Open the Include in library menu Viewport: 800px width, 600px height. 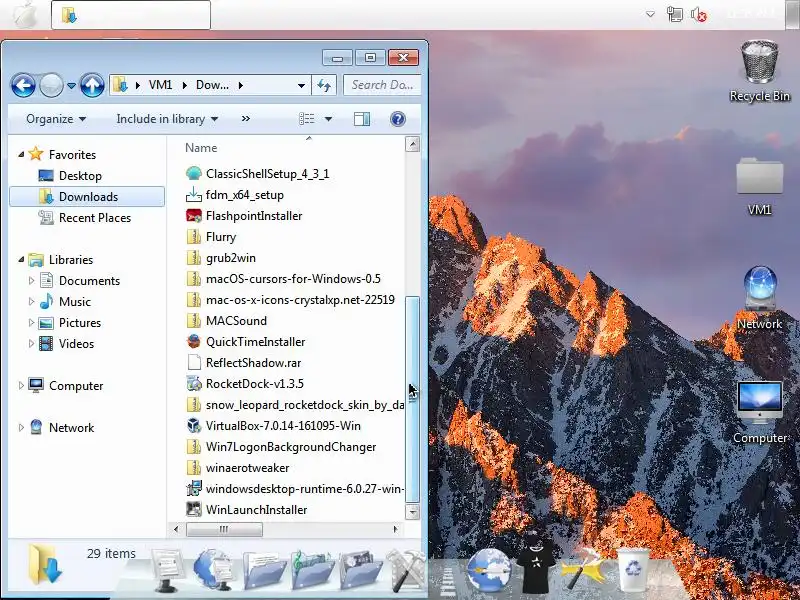167,119
